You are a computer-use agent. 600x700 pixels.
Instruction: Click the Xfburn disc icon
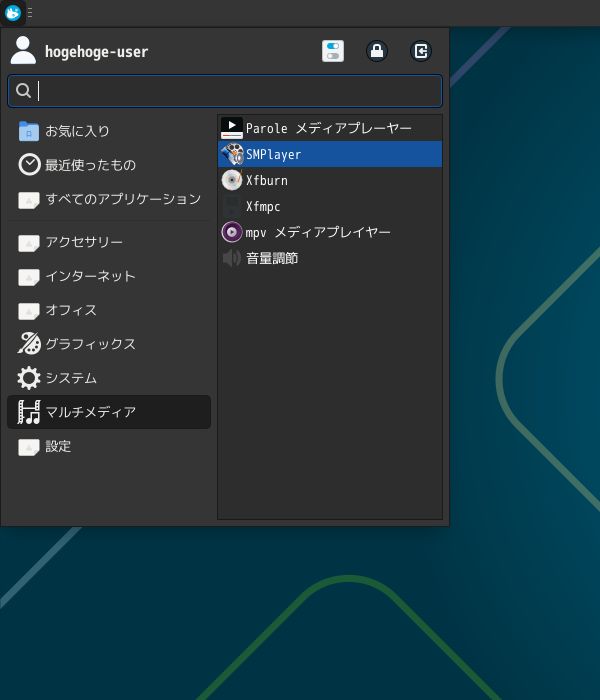pyautogui.click(x=232, y=180)
